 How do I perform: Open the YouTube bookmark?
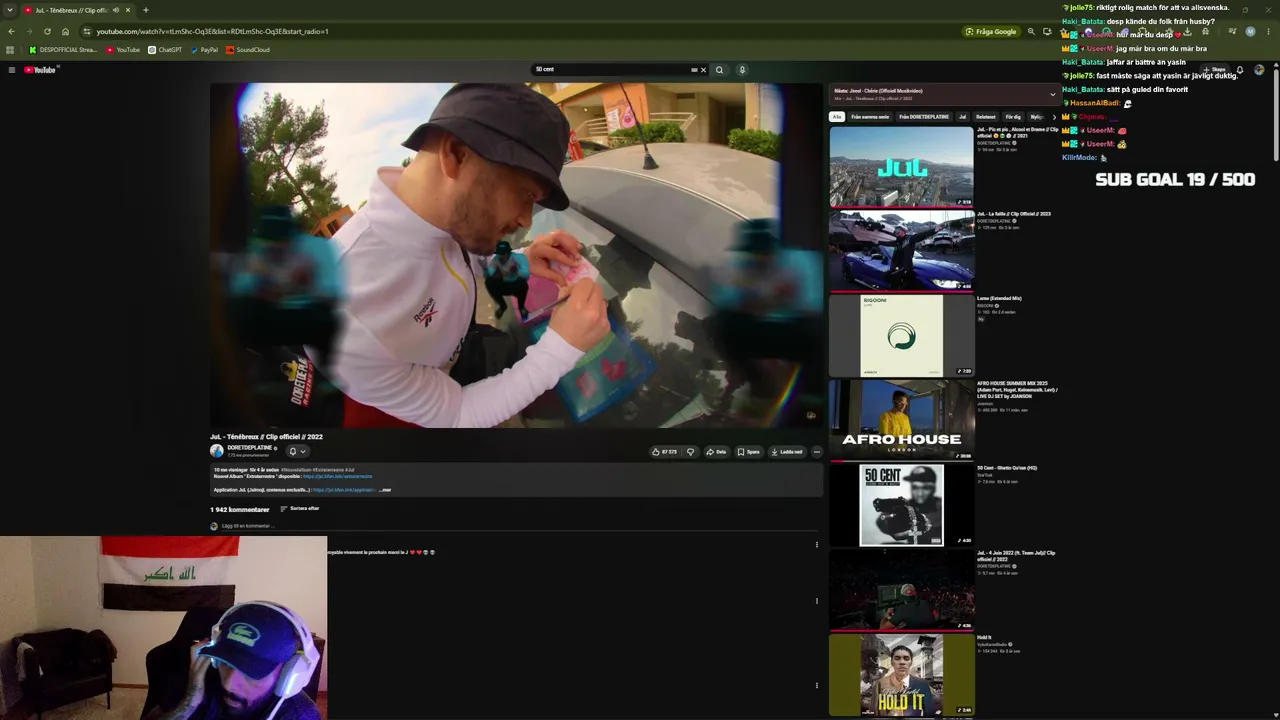click(123, 50)
